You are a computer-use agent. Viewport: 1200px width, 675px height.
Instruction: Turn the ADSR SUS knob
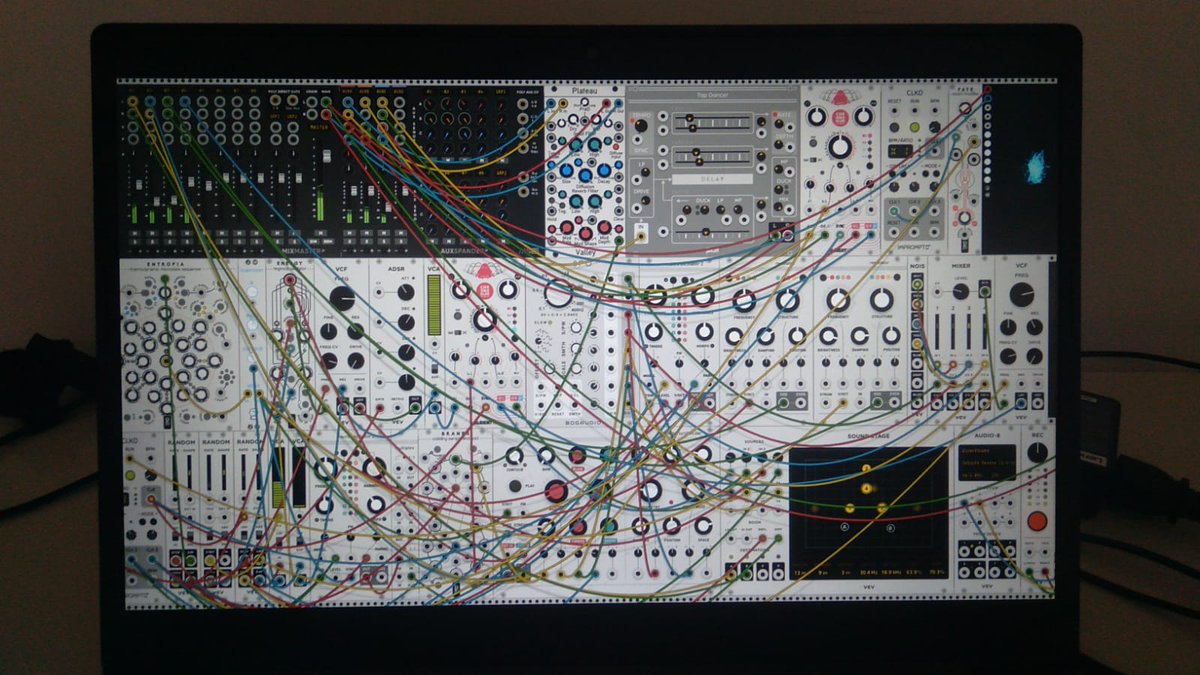[405, 352]
